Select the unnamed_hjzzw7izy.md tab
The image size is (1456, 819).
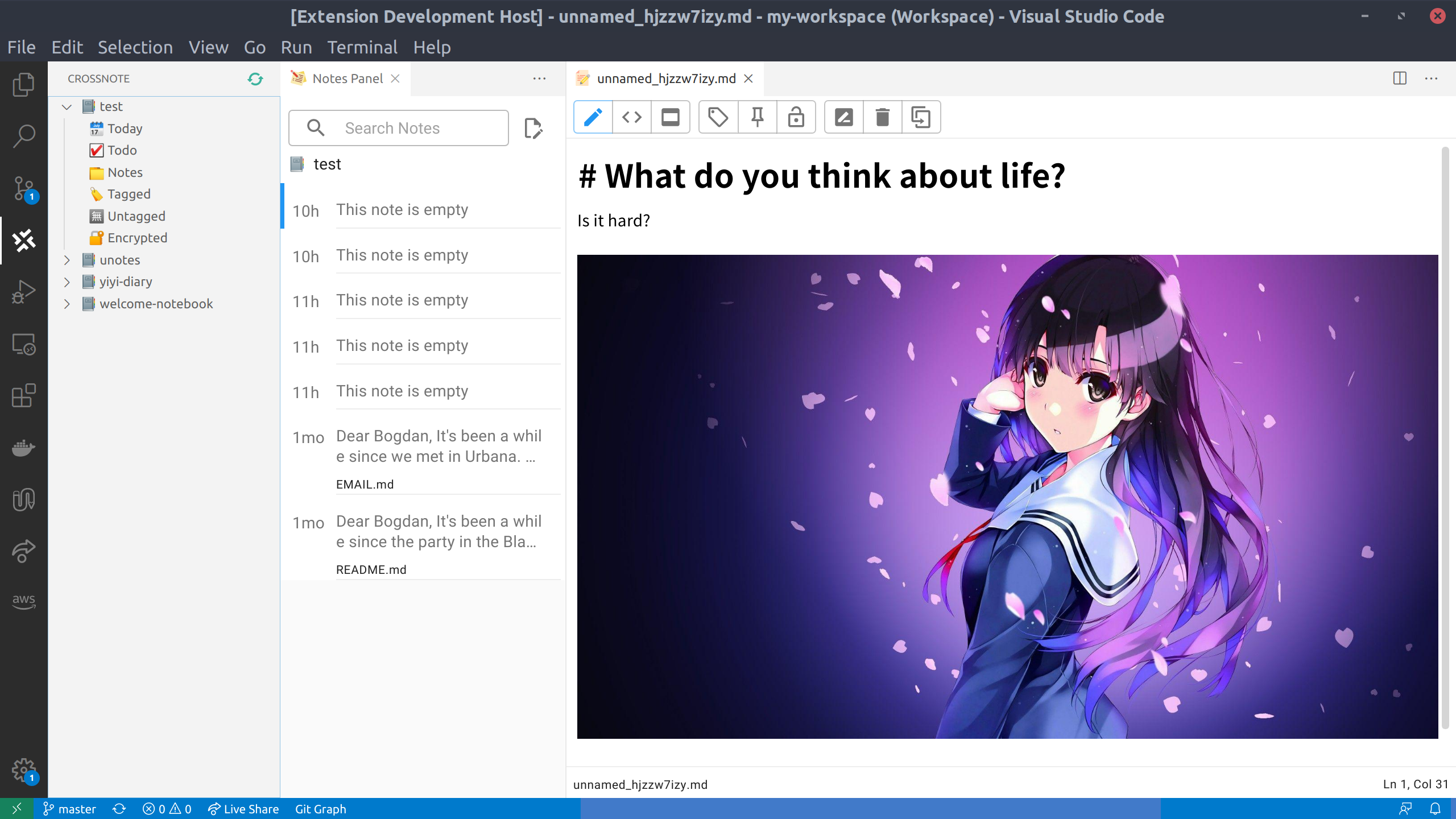click(665, 78)
